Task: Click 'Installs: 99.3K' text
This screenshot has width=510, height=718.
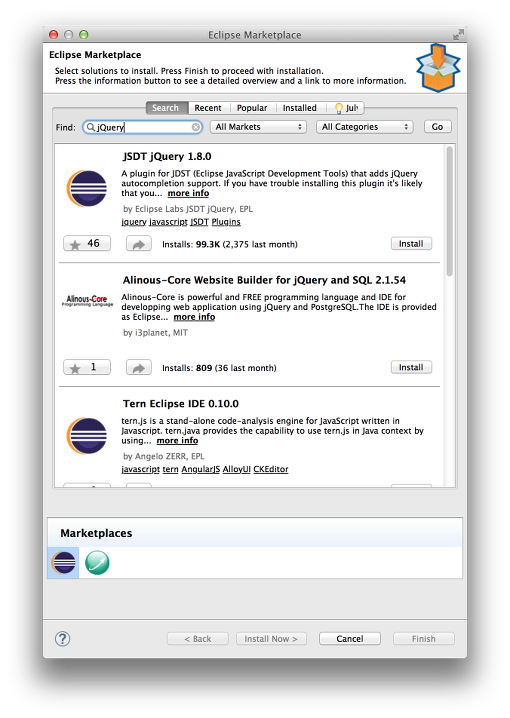Action: click(x=191, y=245)
